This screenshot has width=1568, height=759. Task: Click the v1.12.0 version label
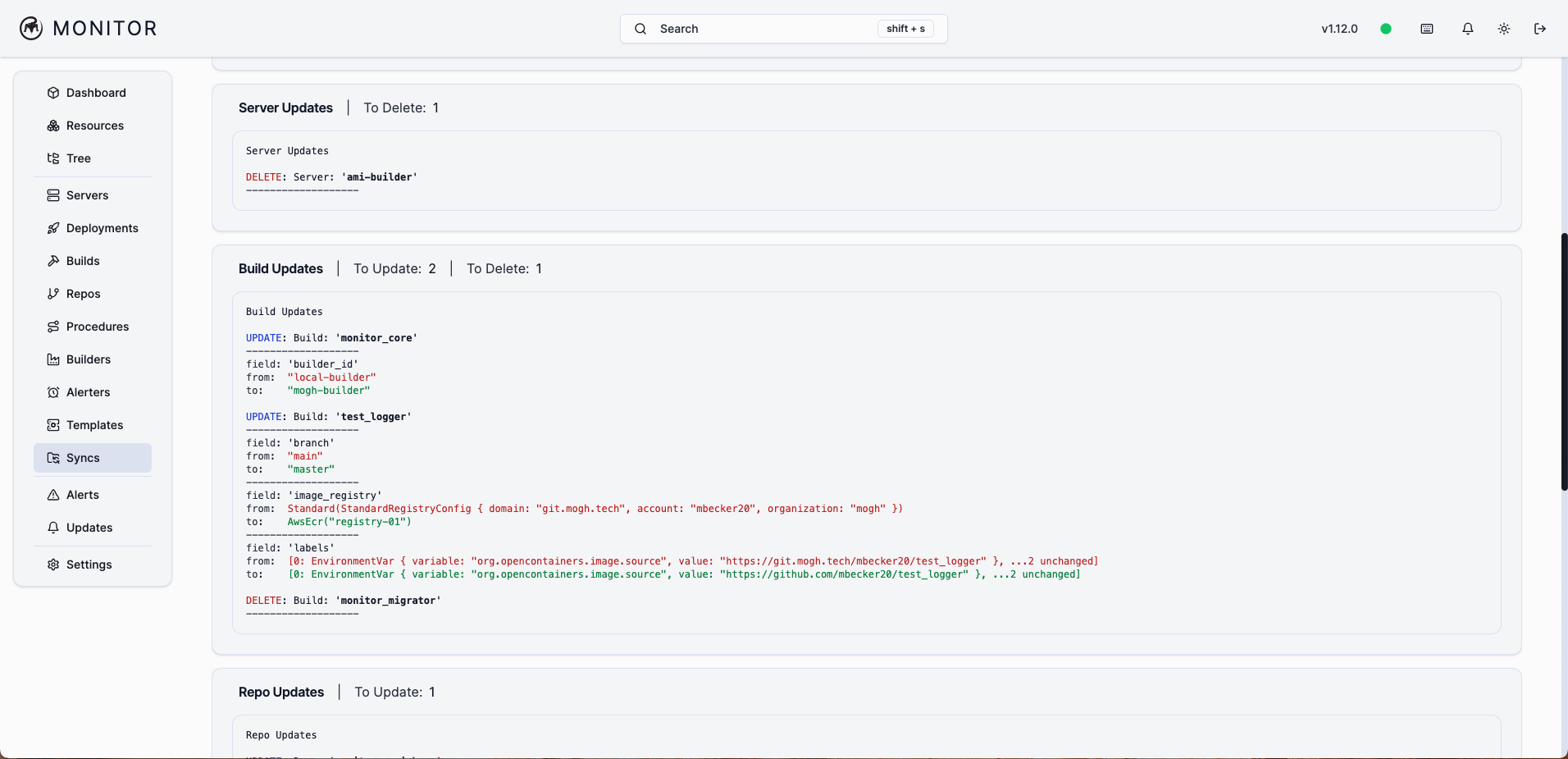[1339, 29]
